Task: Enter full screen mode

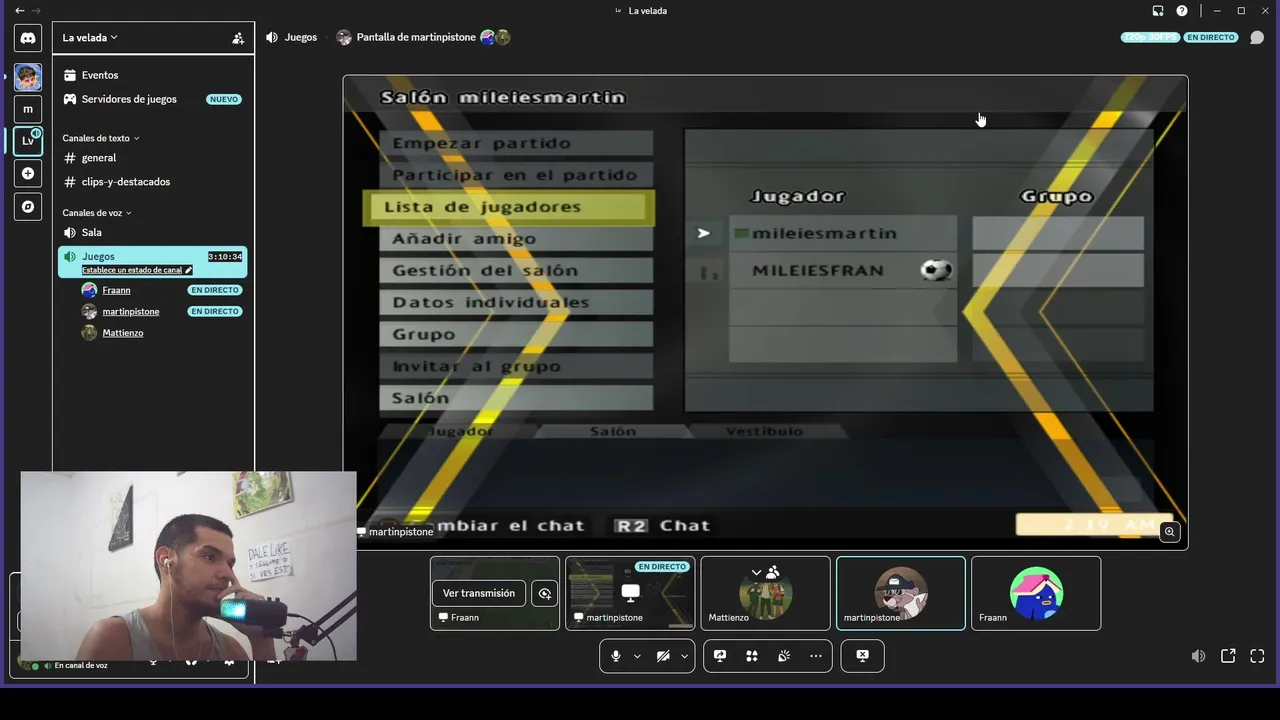Action: point(1257,656)
